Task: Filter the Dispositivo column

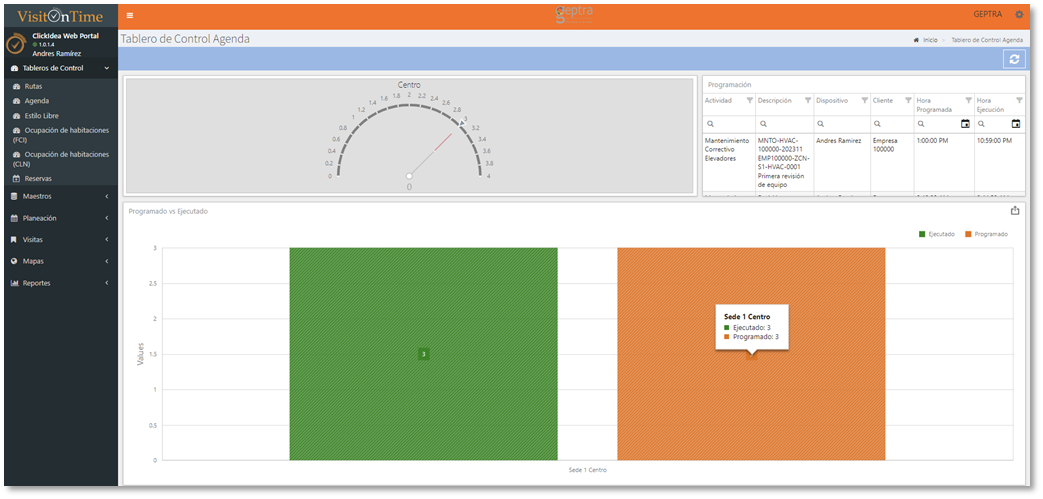Action: click(x=865, y=101)
